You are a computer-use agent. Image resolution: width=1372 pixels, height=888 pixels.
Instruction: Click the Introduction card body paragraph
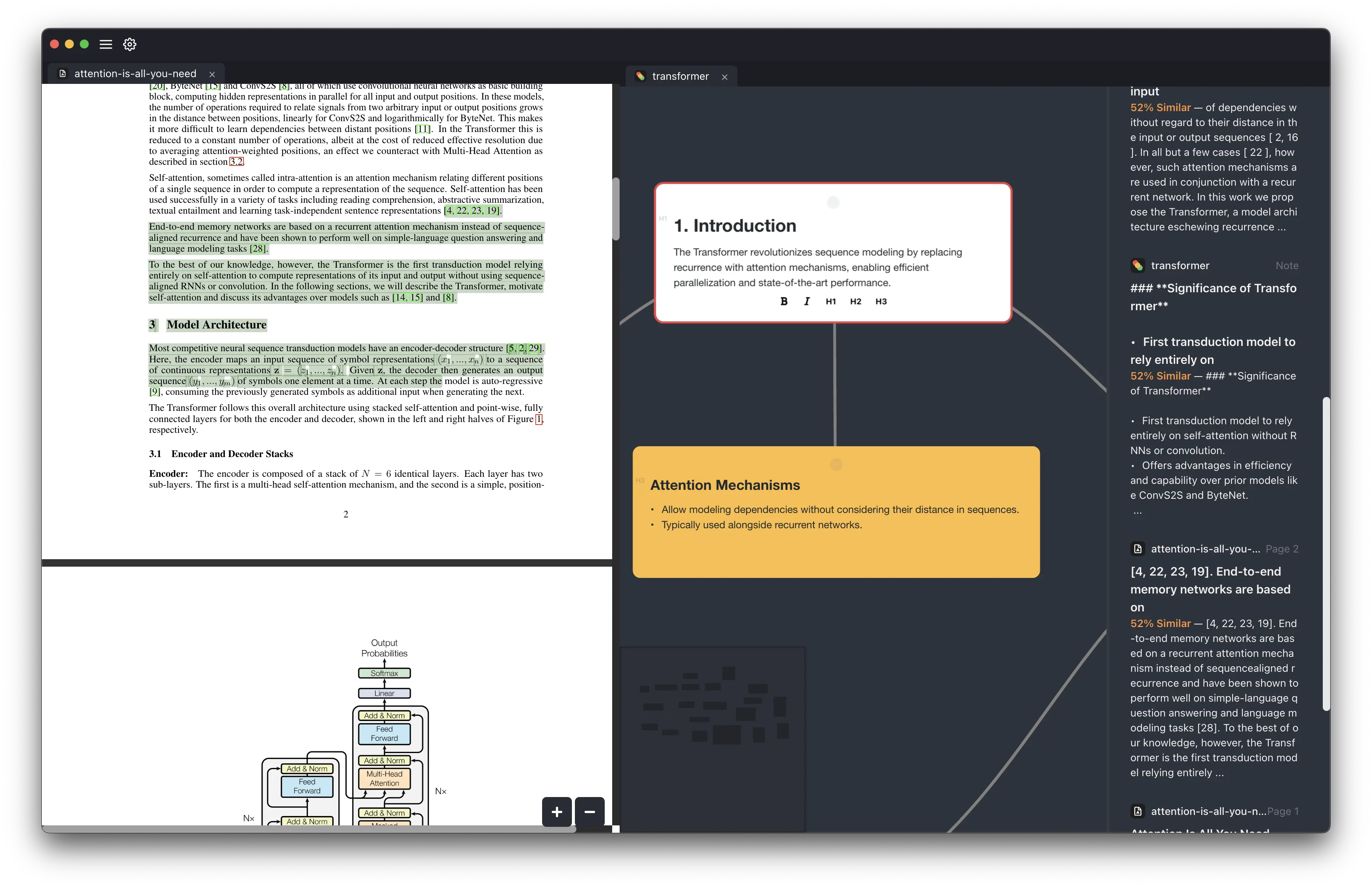click(x=818, y=267)
